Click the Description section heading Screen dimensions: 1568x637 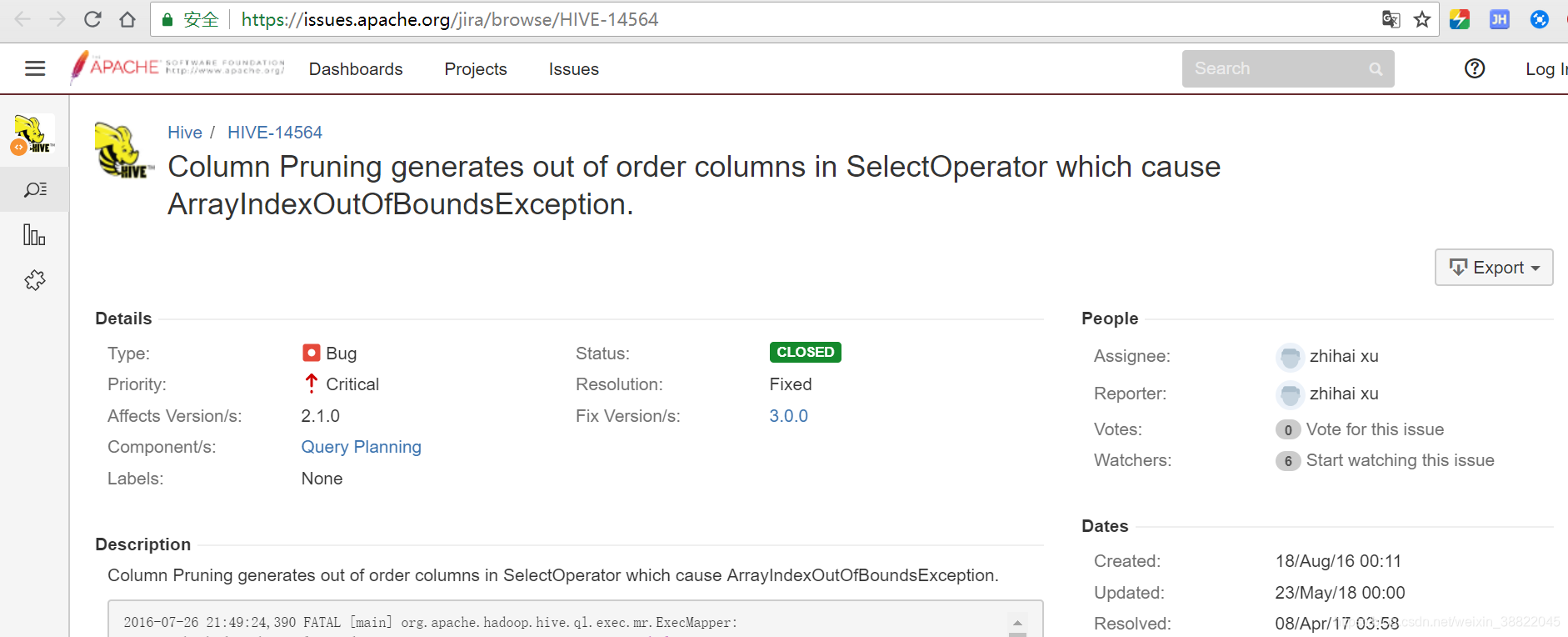[x=143, y=544]
